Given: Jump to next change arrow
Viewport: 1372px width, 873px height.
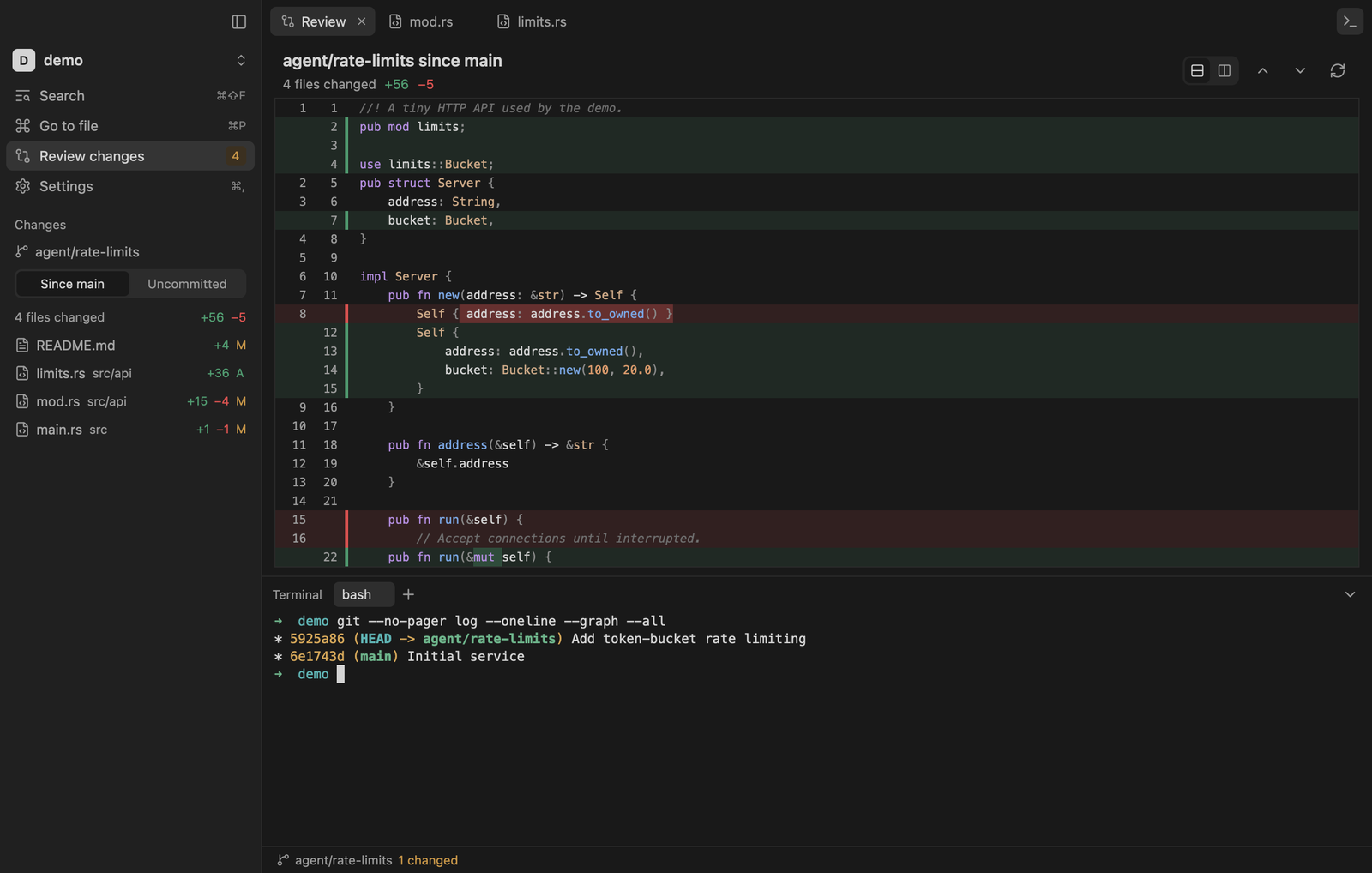Looking at the screenshot, I should tap(1300, 70).
